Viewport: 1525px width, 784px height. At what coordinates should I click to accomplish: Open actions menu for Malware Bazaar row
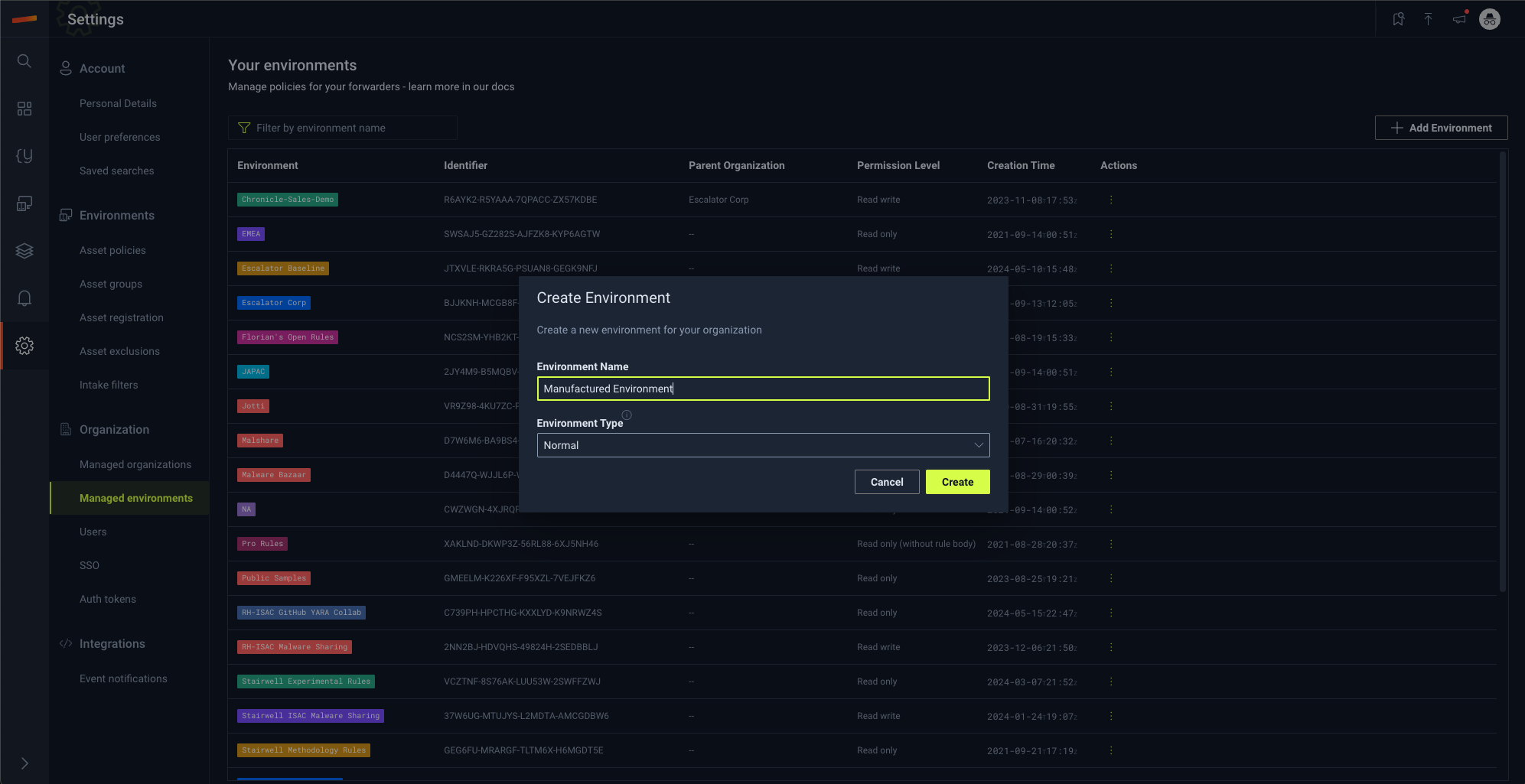click(x=1111, y=475)
